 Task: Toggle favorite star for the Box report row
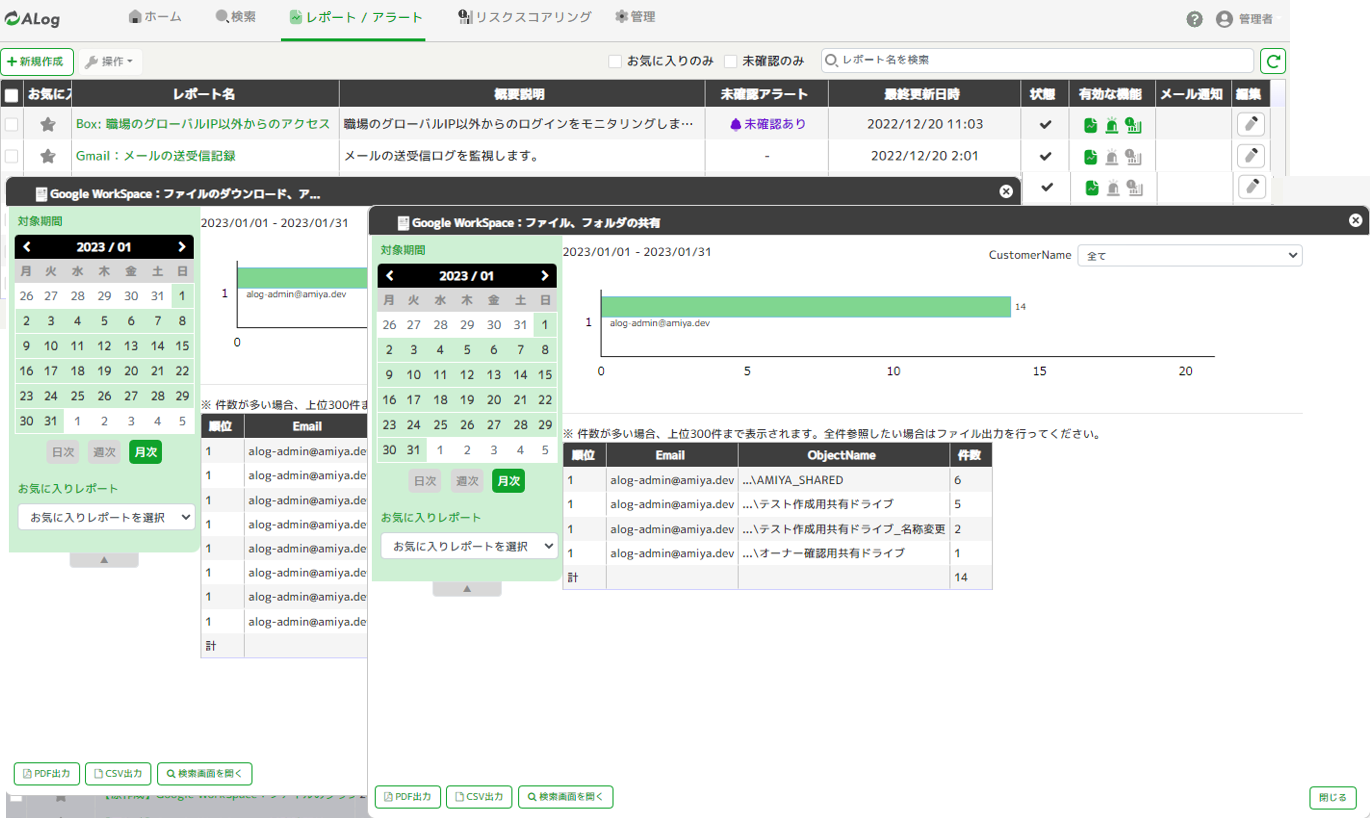coord(47,125)
